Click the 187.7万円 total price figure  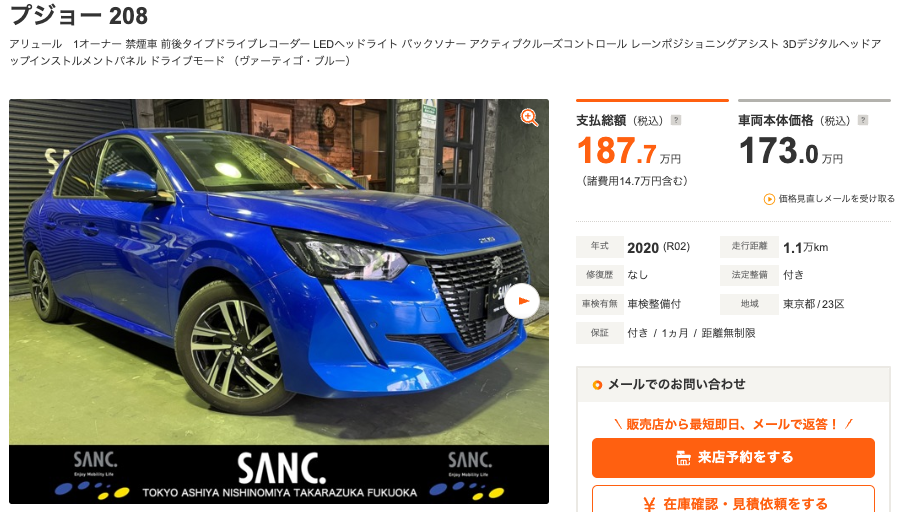pyautogui.click(x=628, y=151)
